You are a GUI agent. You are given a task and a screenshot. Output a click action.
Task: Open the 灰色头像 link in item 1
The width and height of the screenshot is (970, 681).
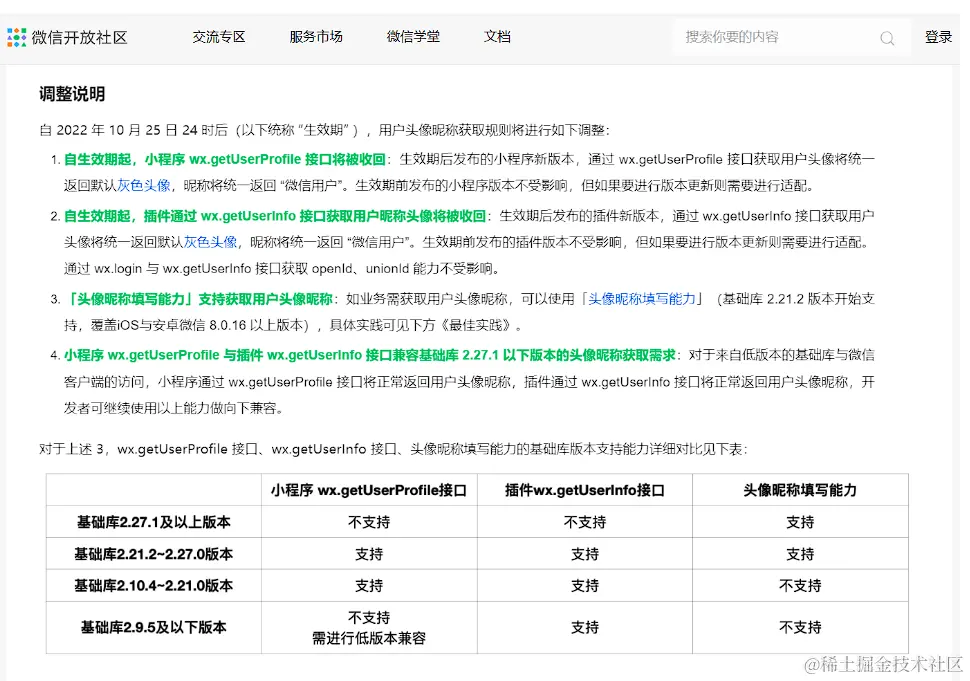pos(144,186)
